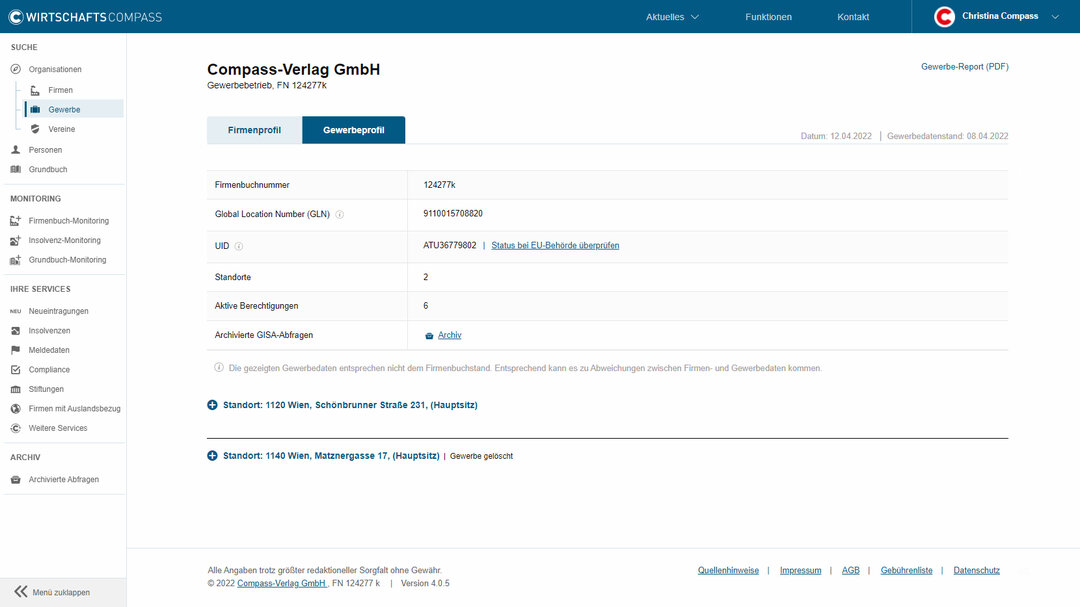Expand Standort 1140 Wien Matznergasse 17

pos(212,455)
